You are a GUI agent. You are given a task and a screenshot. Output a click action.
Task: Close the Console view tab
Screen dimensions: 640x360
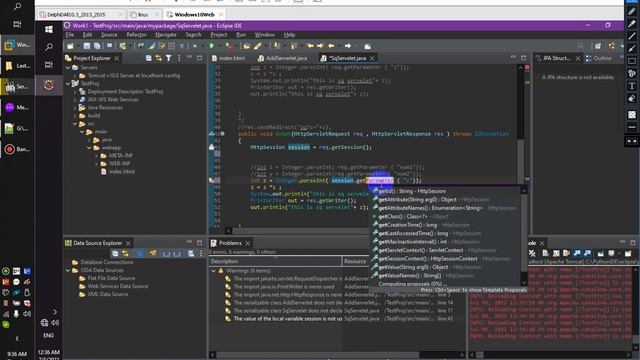coord(542,243)
